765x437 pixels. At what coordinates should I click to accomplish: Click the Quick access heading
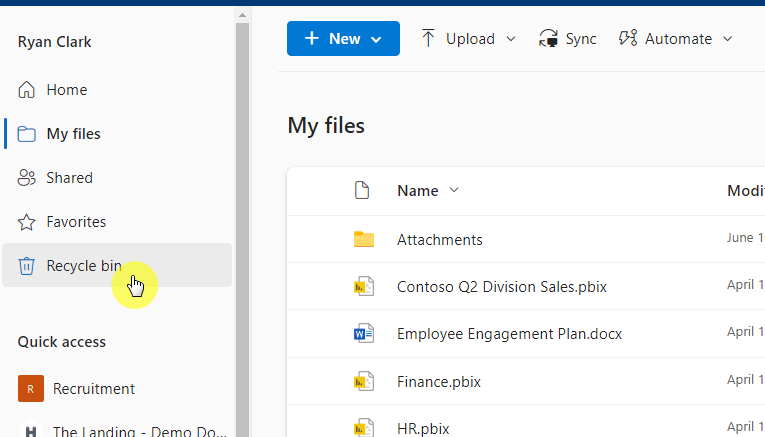point(61,342)
